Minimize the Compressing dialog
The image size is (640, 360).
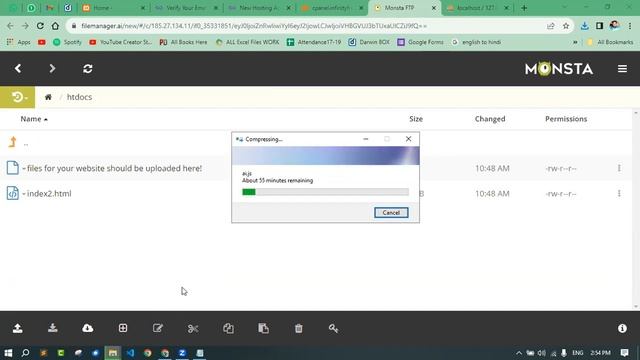365,139
